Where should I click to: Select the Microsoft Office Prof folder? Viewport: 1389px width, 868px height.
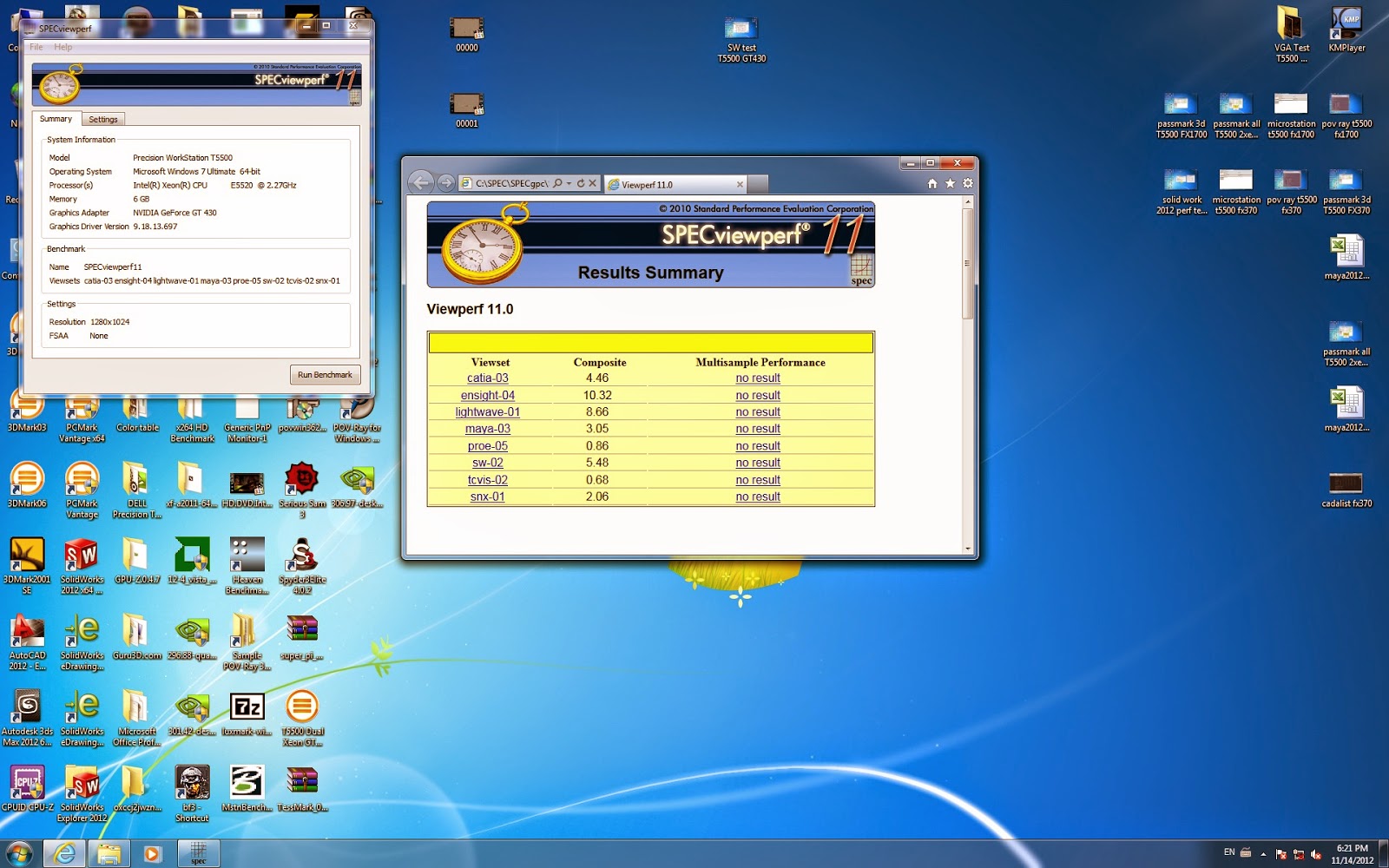tap(137, 717)
